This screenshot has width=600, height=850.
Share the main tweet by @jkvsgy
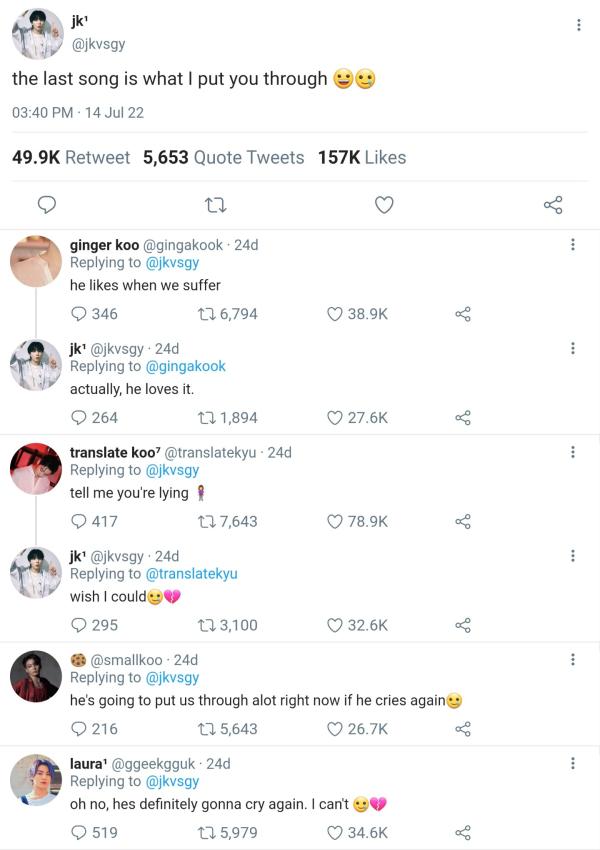(553, 205)
